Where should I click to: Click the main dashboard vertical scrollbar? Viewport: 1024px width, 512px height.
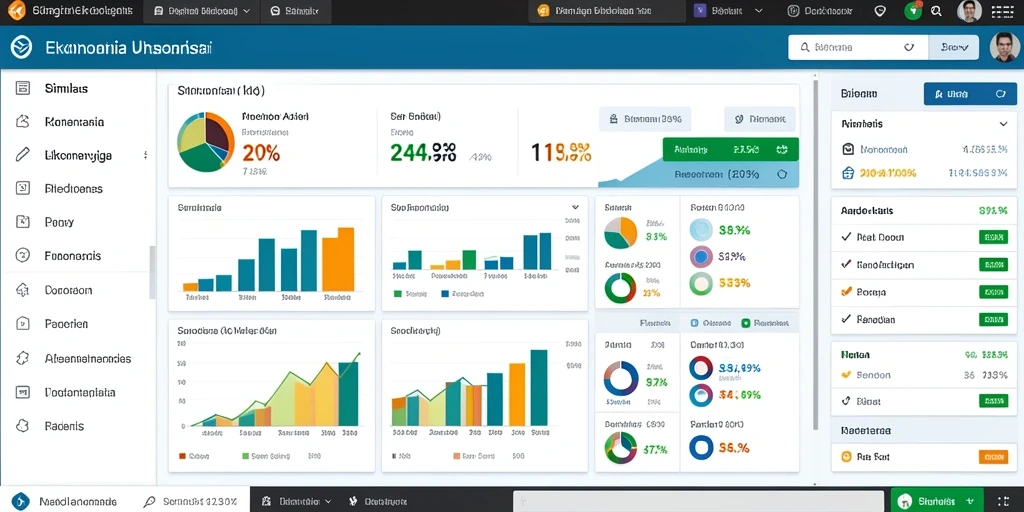point(815,255)
